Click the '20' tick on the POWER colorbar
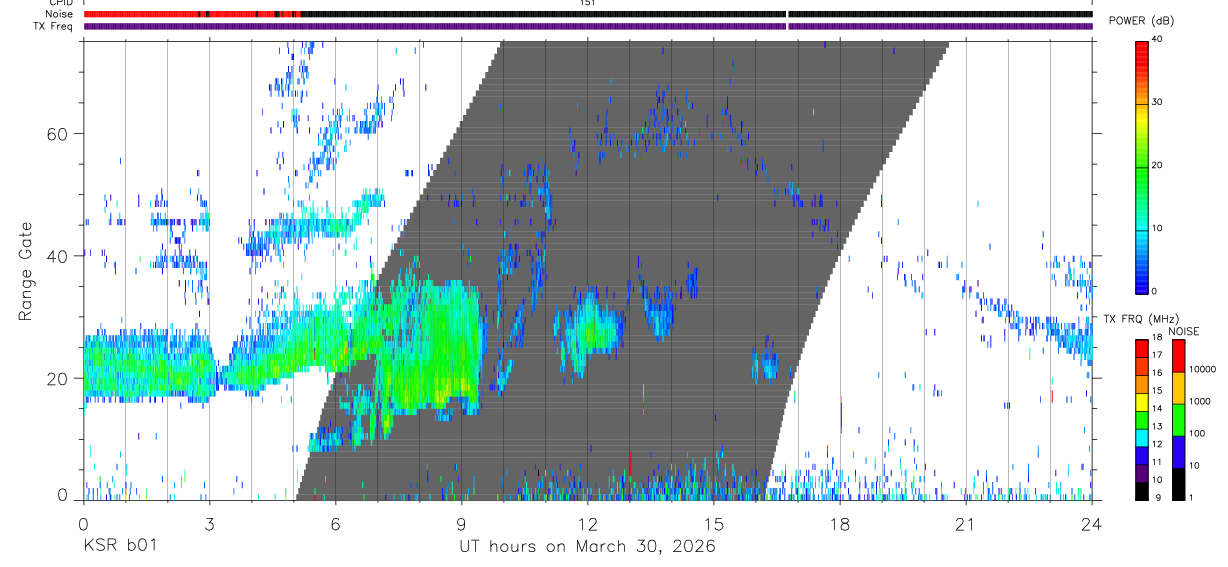Image resolution: width=1228 pixels, height=567 pixels. click(x=1158, y=166)
